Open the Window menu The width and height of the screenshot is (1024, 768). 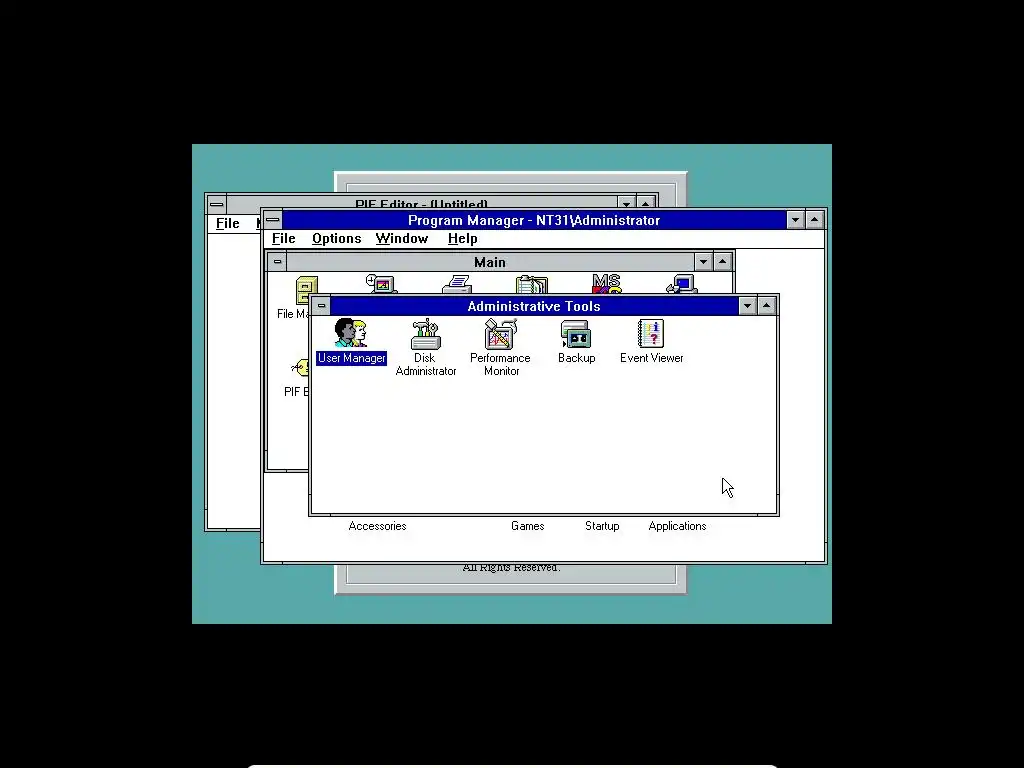point(402,239)
